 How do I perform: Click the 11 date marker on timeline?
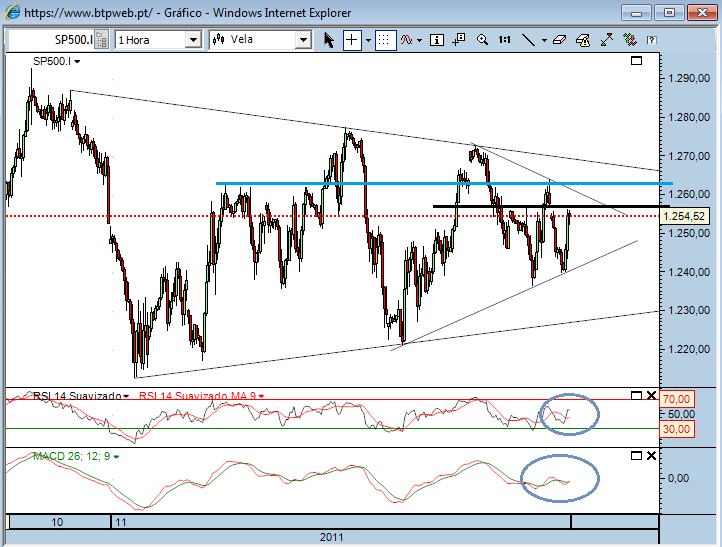click(121, 522)
